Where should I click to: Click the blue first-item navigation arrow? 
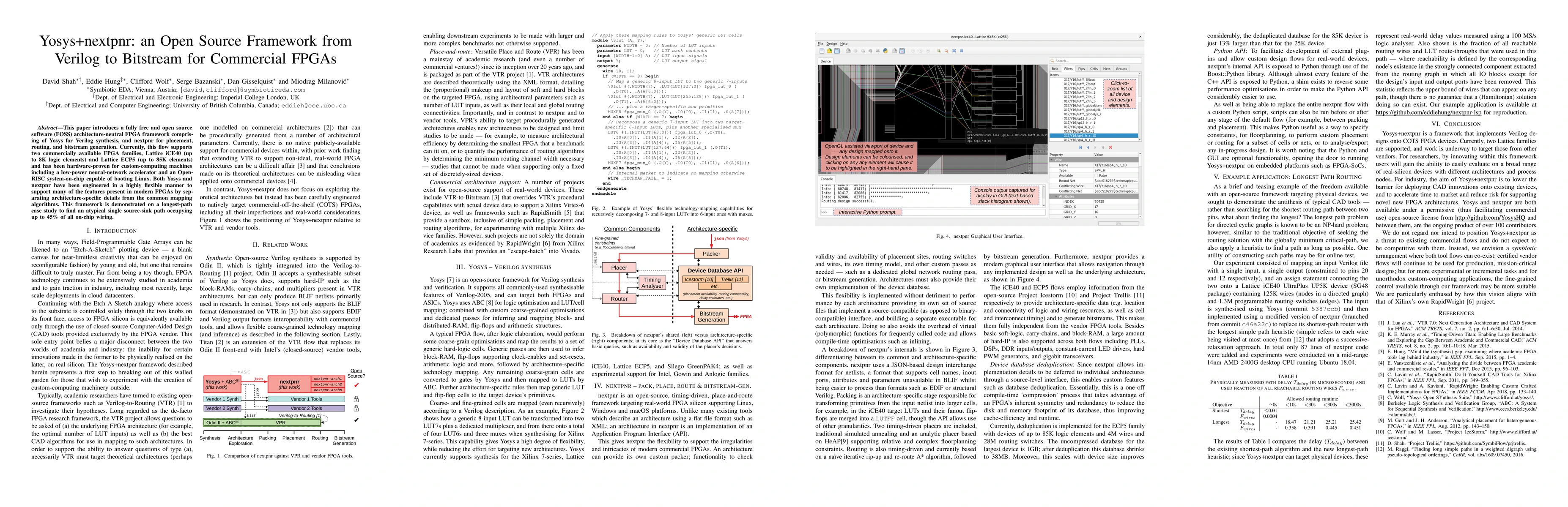point(1080,148)
